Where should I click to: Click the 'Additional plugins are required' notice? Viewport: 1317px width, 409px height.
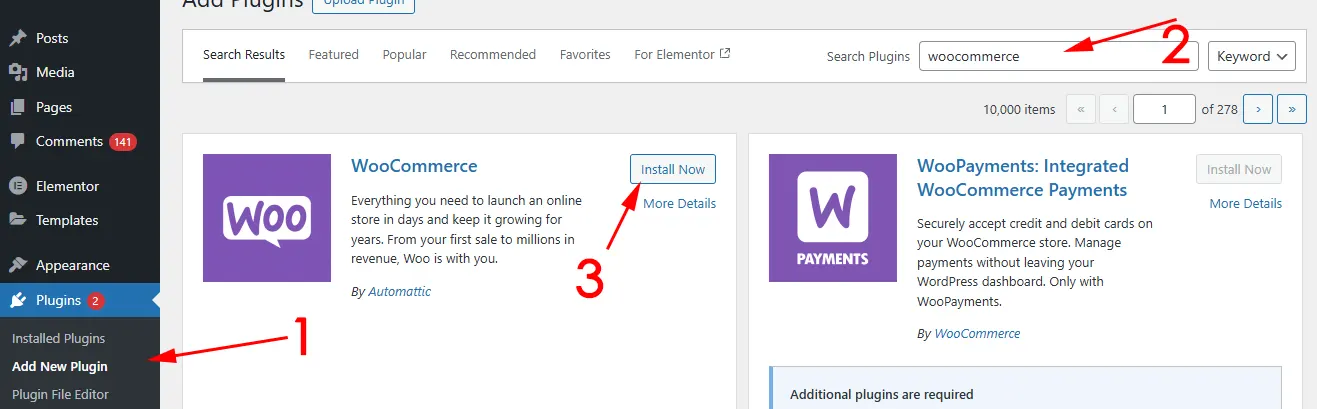(1026, 388)
